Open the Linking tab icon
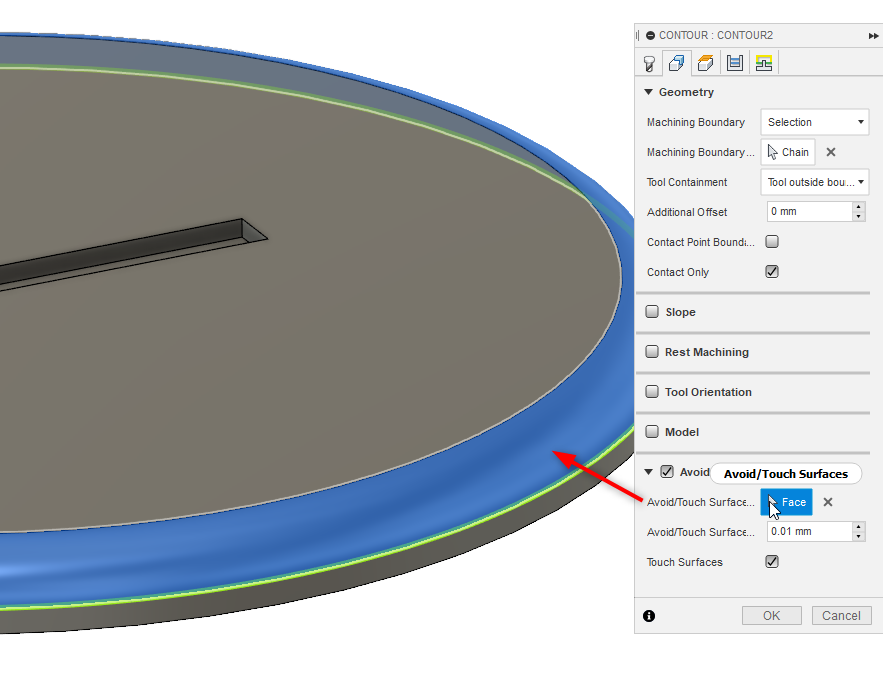Screen dimensions: 883x698 (764, 63)
